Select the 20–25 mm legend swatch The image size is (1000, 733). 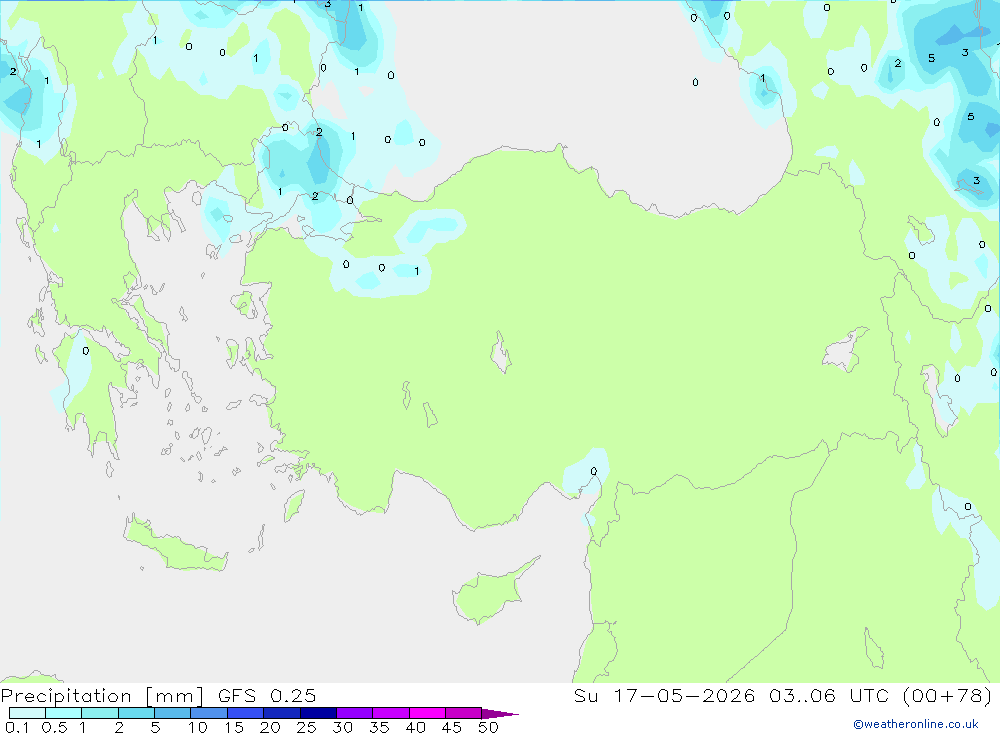pos(281,713)
